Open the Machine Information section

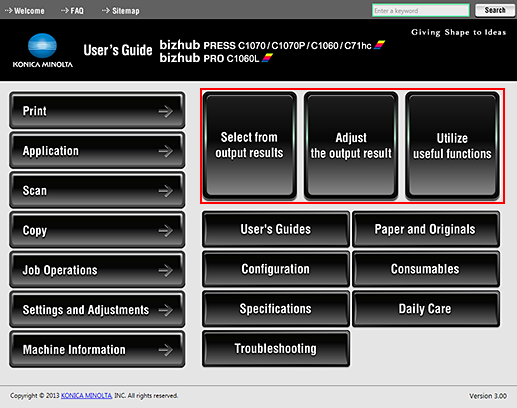click(x=97, y=349)
